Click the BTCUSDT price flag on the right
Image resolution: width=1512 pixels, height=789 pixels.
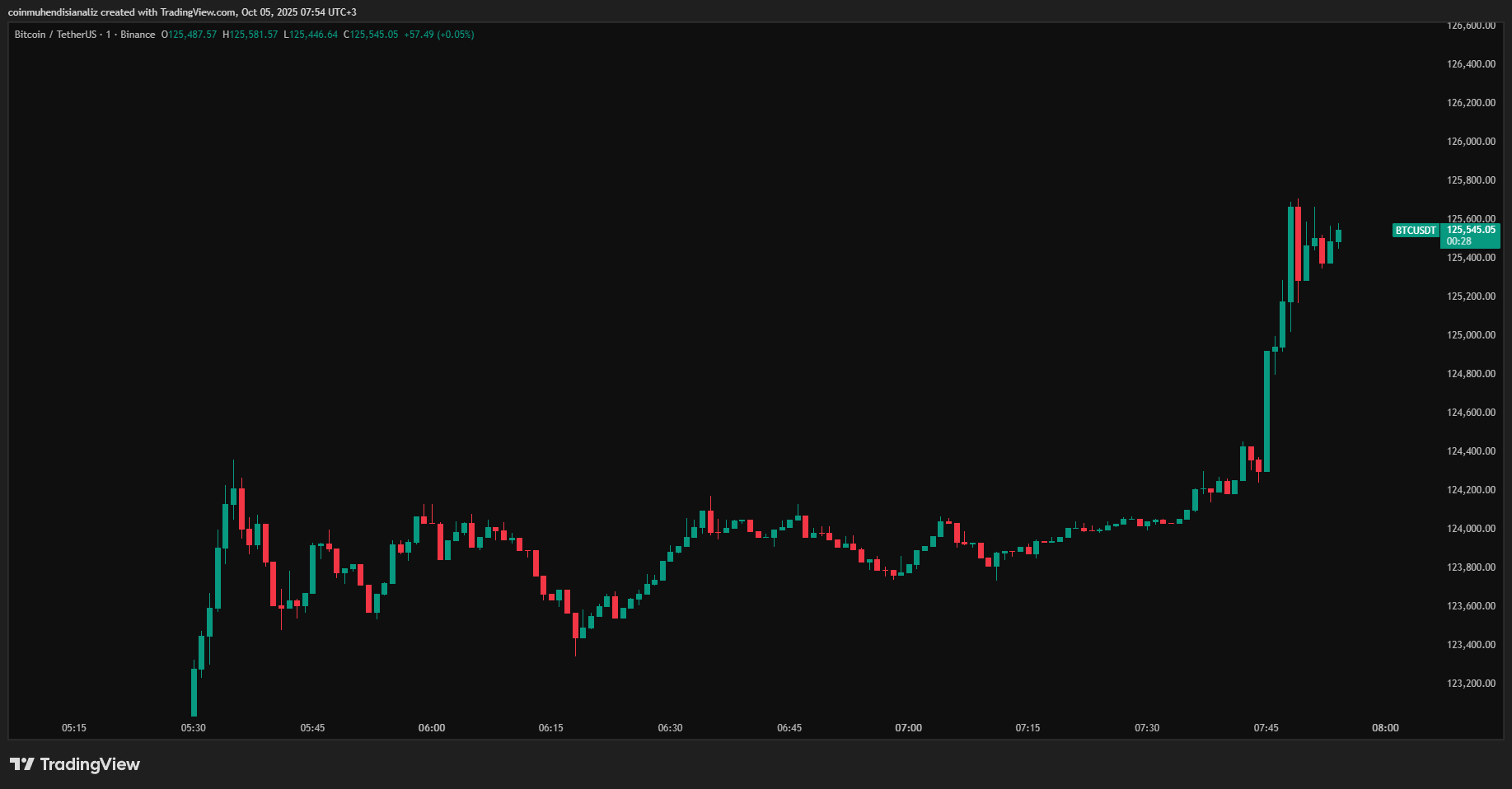1416,231
